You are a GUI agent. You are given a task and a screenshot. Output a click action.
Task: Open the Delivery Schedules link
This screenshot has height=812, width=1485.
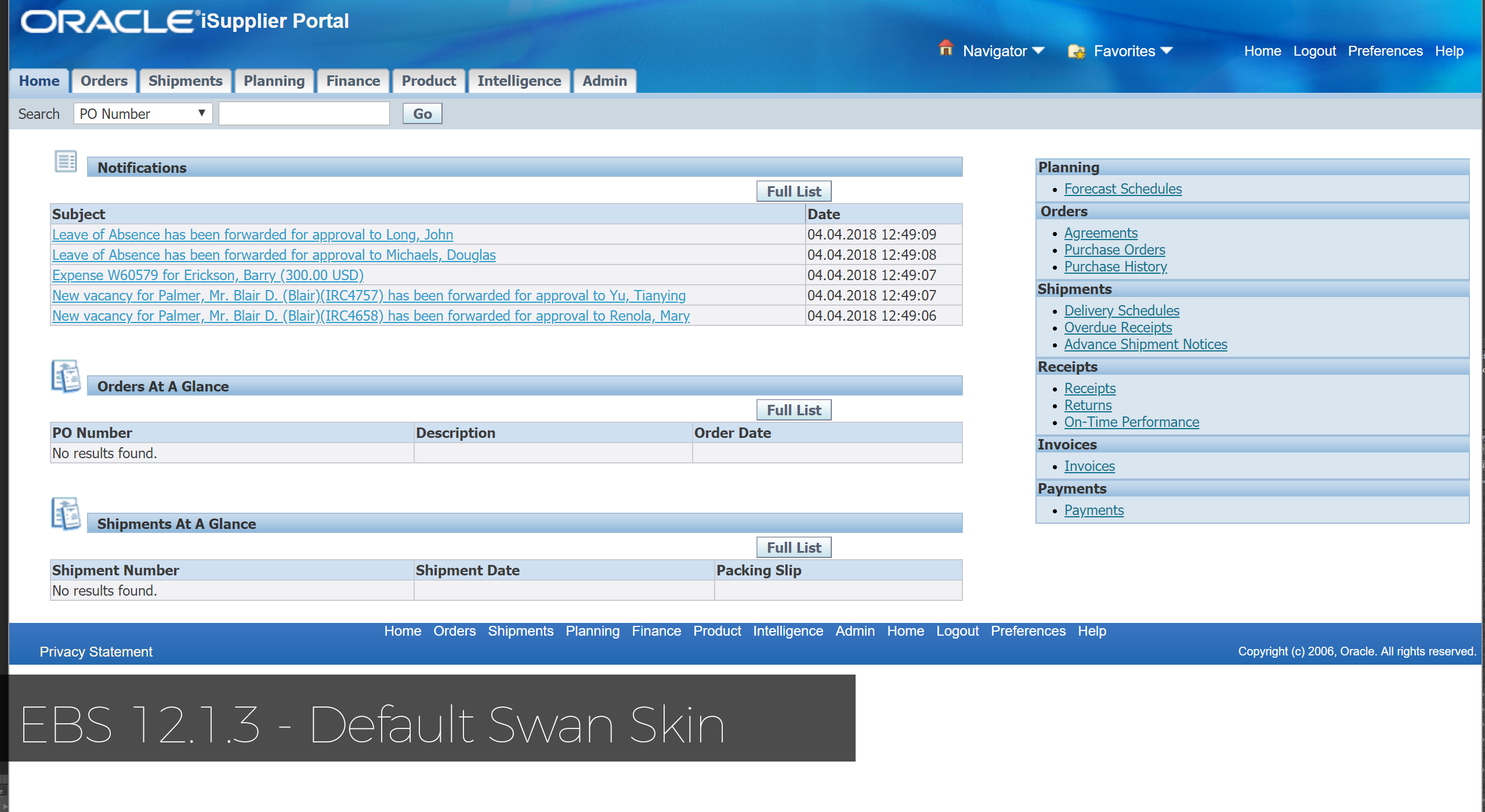click(x=1121, y=311)
